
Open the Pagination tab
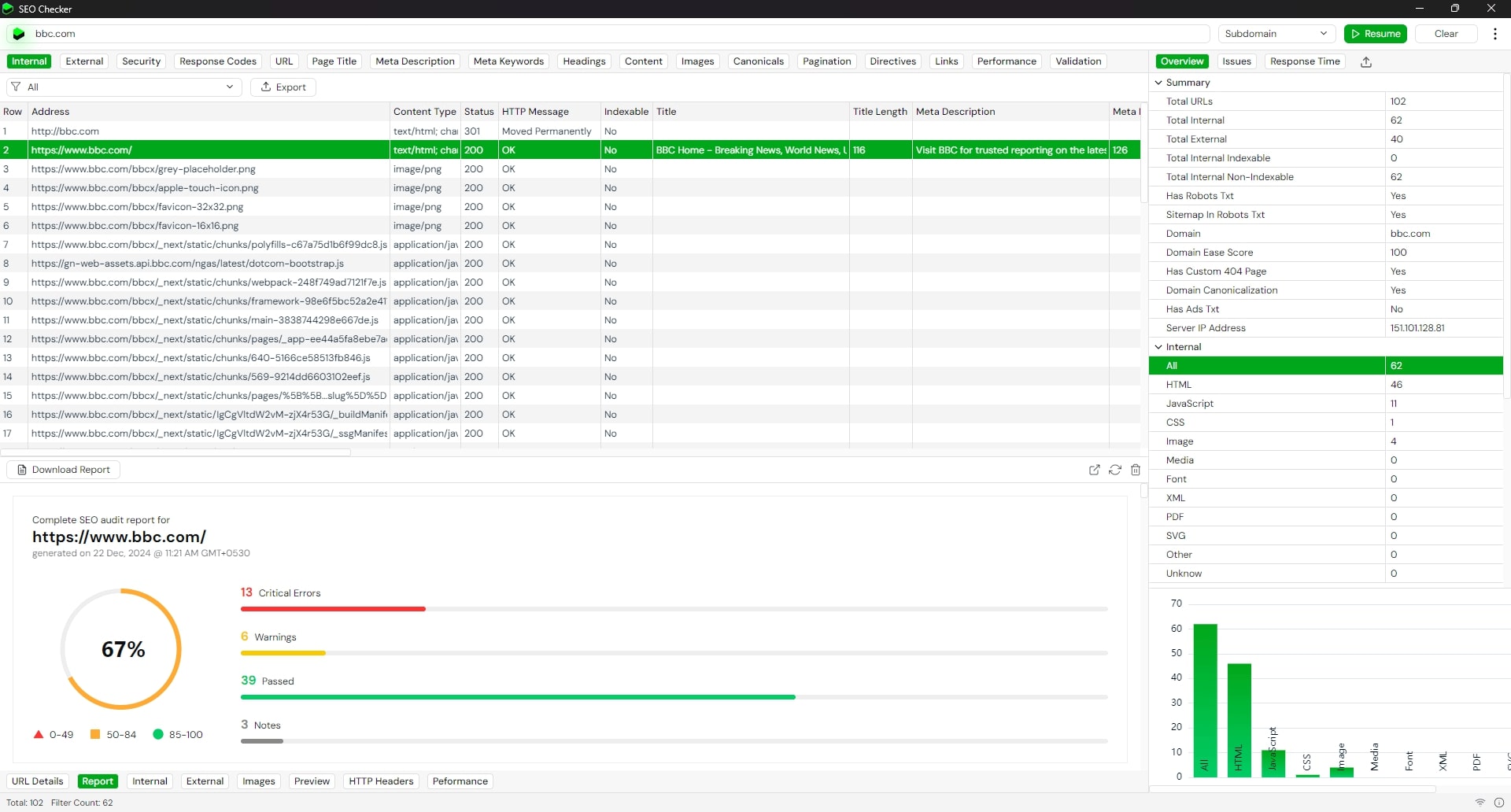click(826, 61)
